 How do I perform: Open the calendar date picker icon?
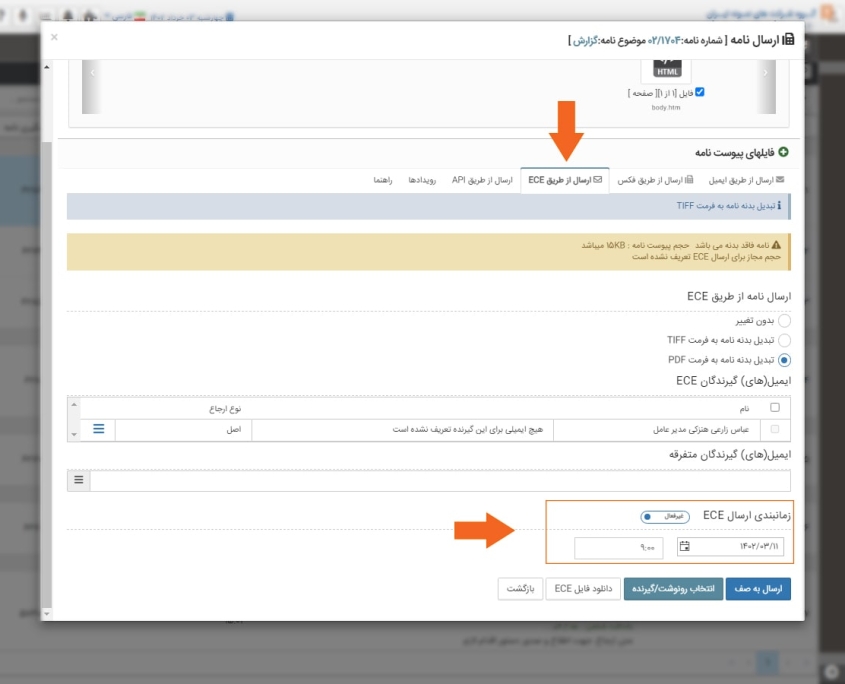point(684,547)
